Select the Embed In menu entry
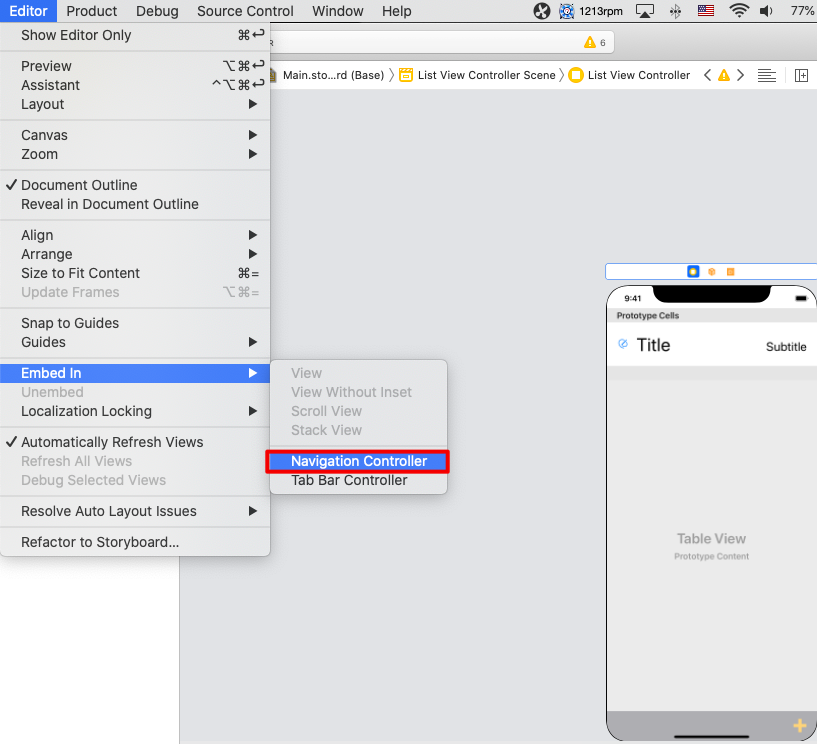817x744 pixels. pos(135,373)
